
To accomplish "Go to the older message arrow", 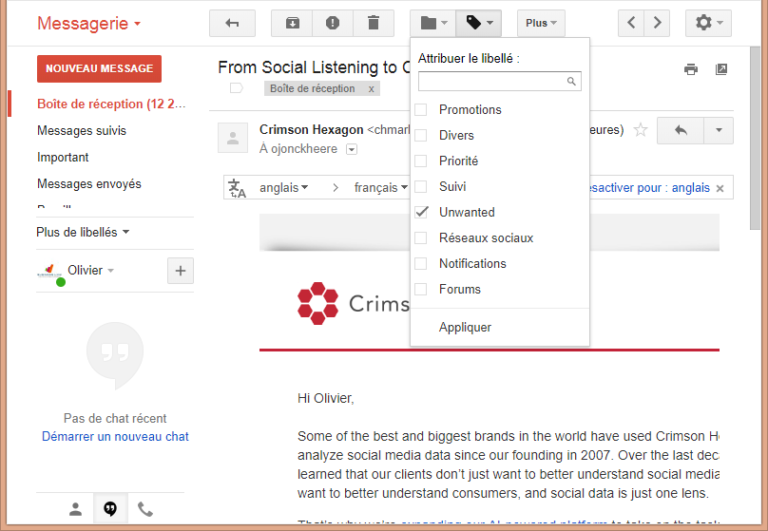I will pyautogui.click(x=657, y=23).
